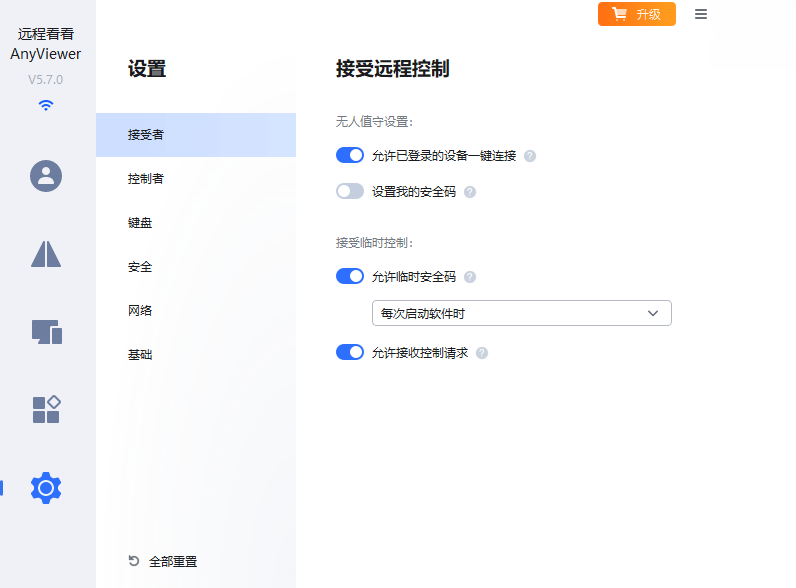The height and width of the screenshot is (588, 796).
Task: Open the connect page sail-shaped icon
Action: [46, 253]
